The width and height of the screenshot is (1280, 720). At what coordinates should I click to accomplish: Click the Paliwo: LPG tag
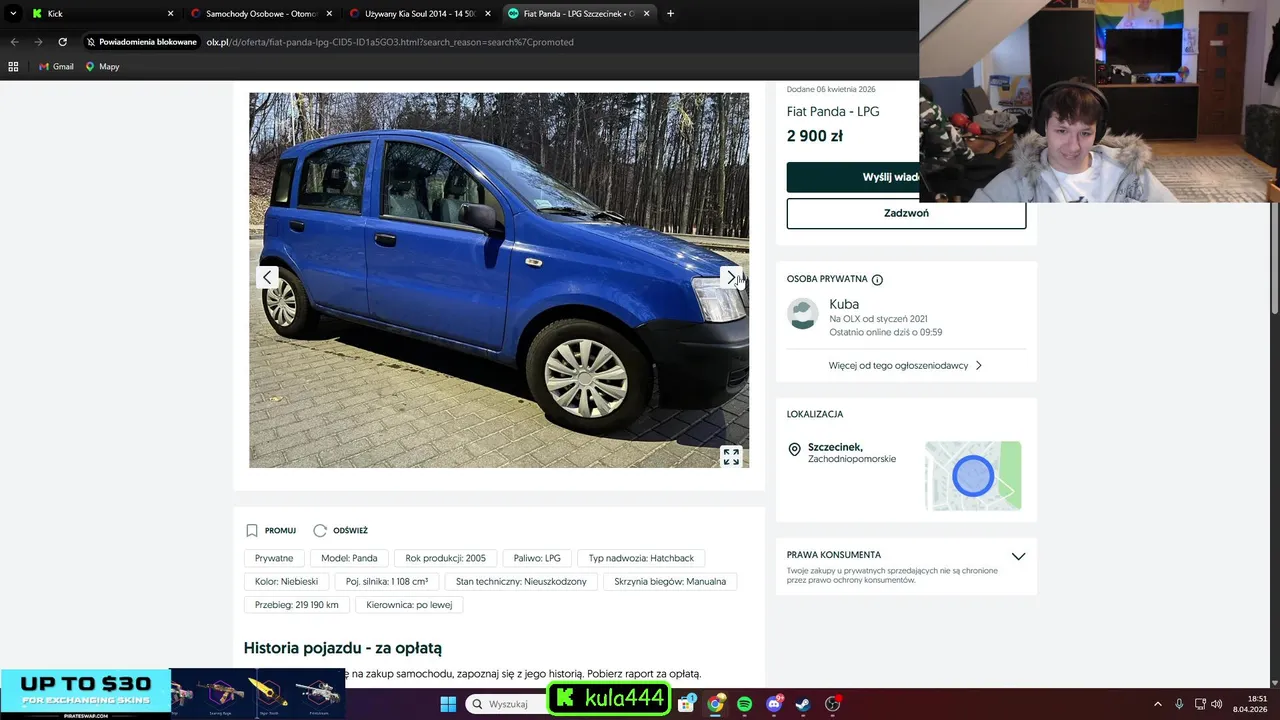pos(537,557)
